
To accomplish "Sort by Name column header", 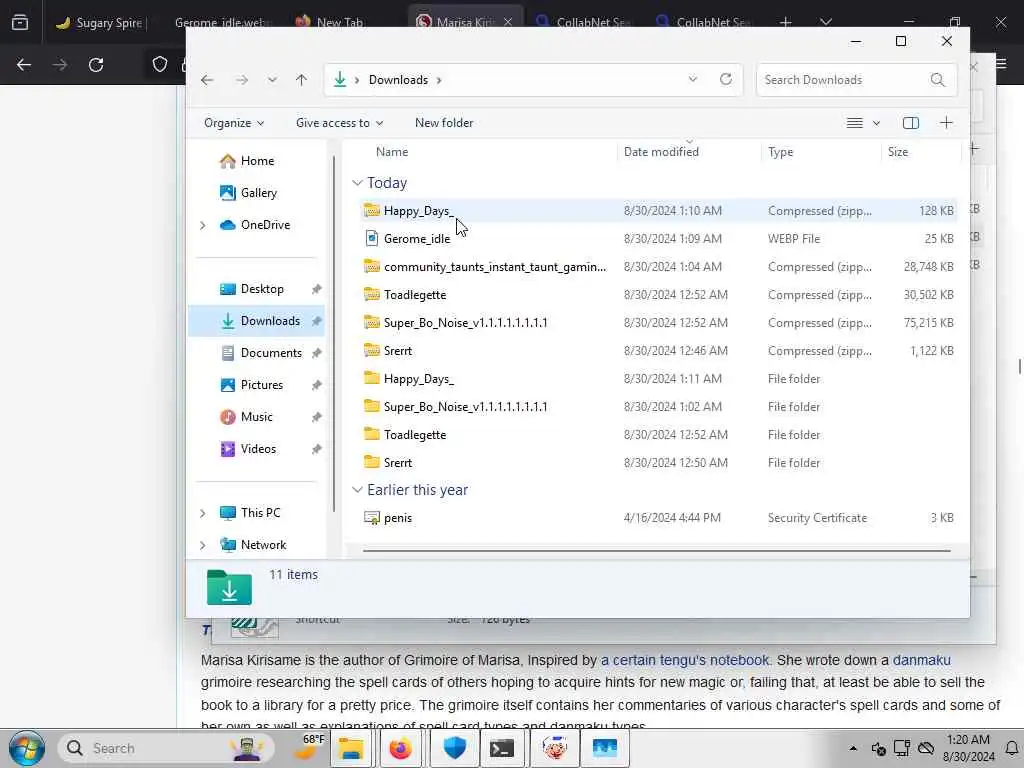I will pyautogui.click(x=392, y=152).
